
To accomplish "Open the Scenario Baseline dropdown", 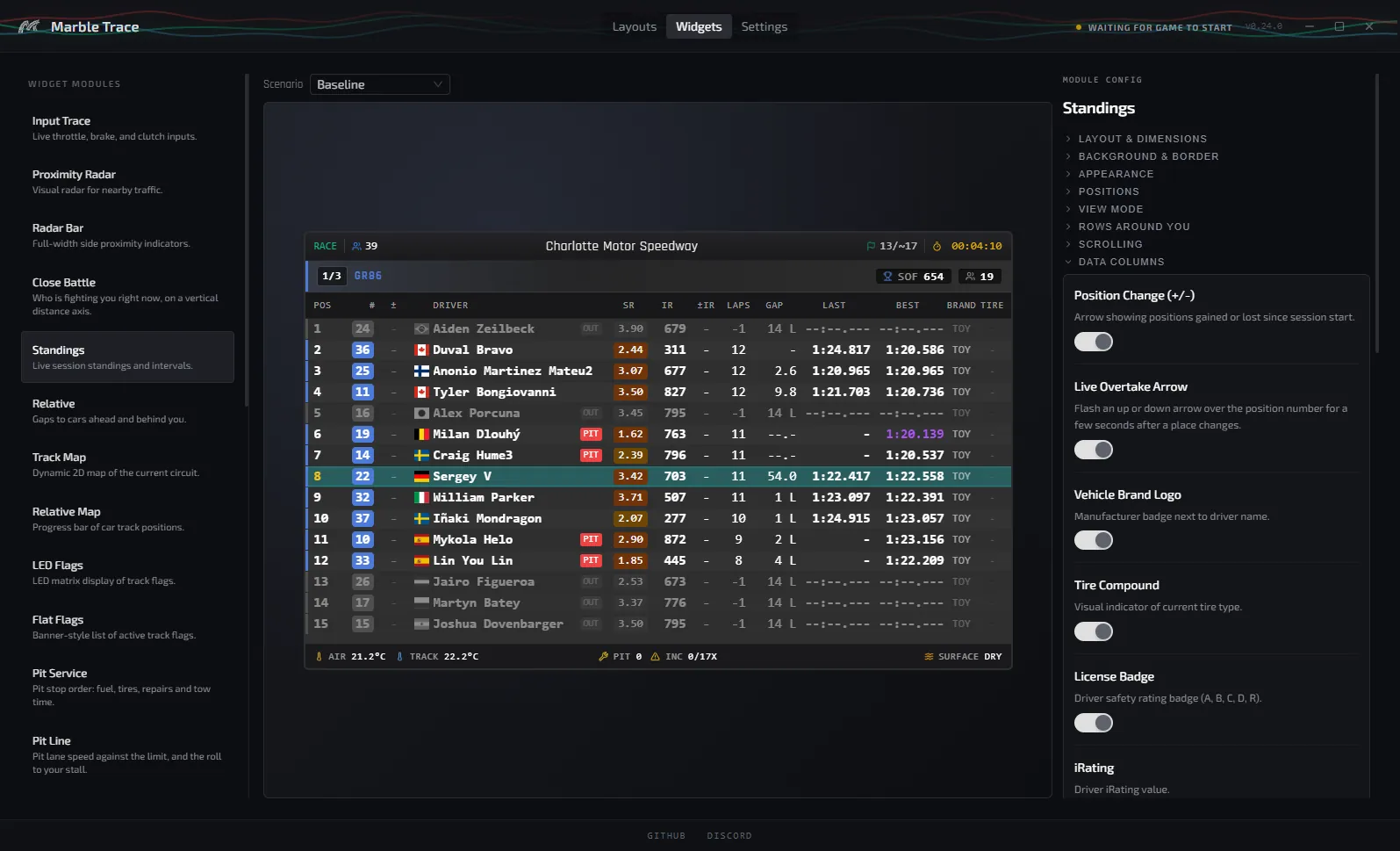I will click(x=379, y=84).
